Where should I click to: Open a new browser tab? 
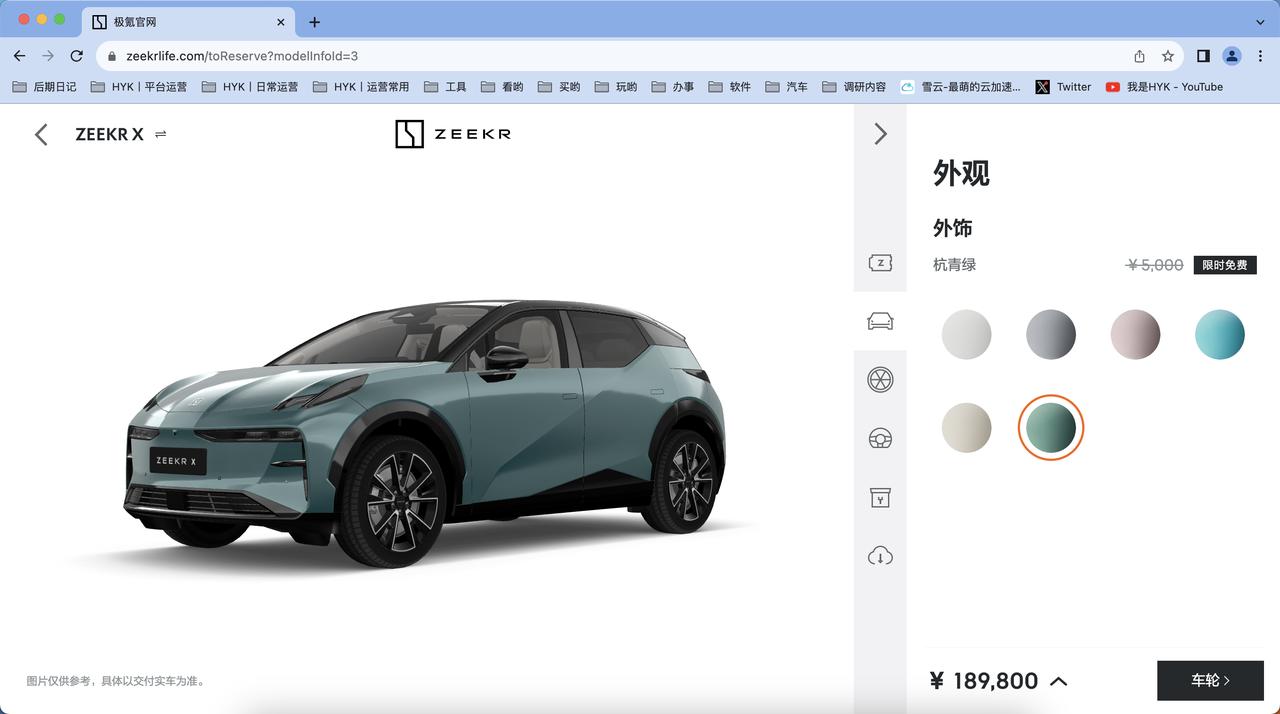[314, 22]
